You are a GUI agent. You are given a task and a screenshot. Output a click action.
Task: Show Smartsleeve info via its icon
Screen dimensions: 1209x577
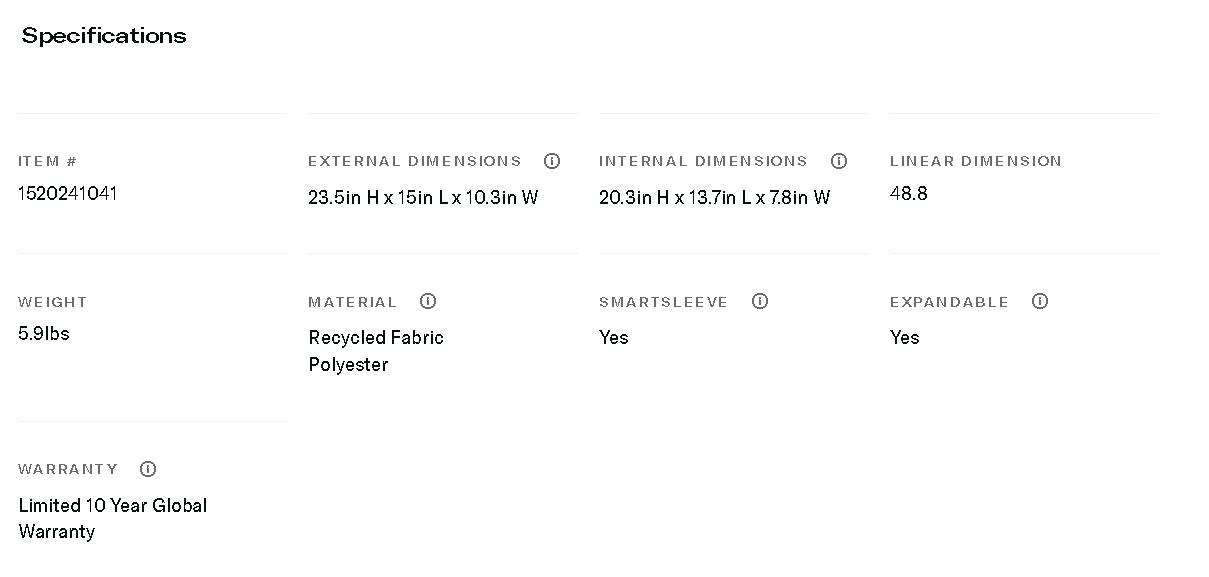click(x=760, y=301)
